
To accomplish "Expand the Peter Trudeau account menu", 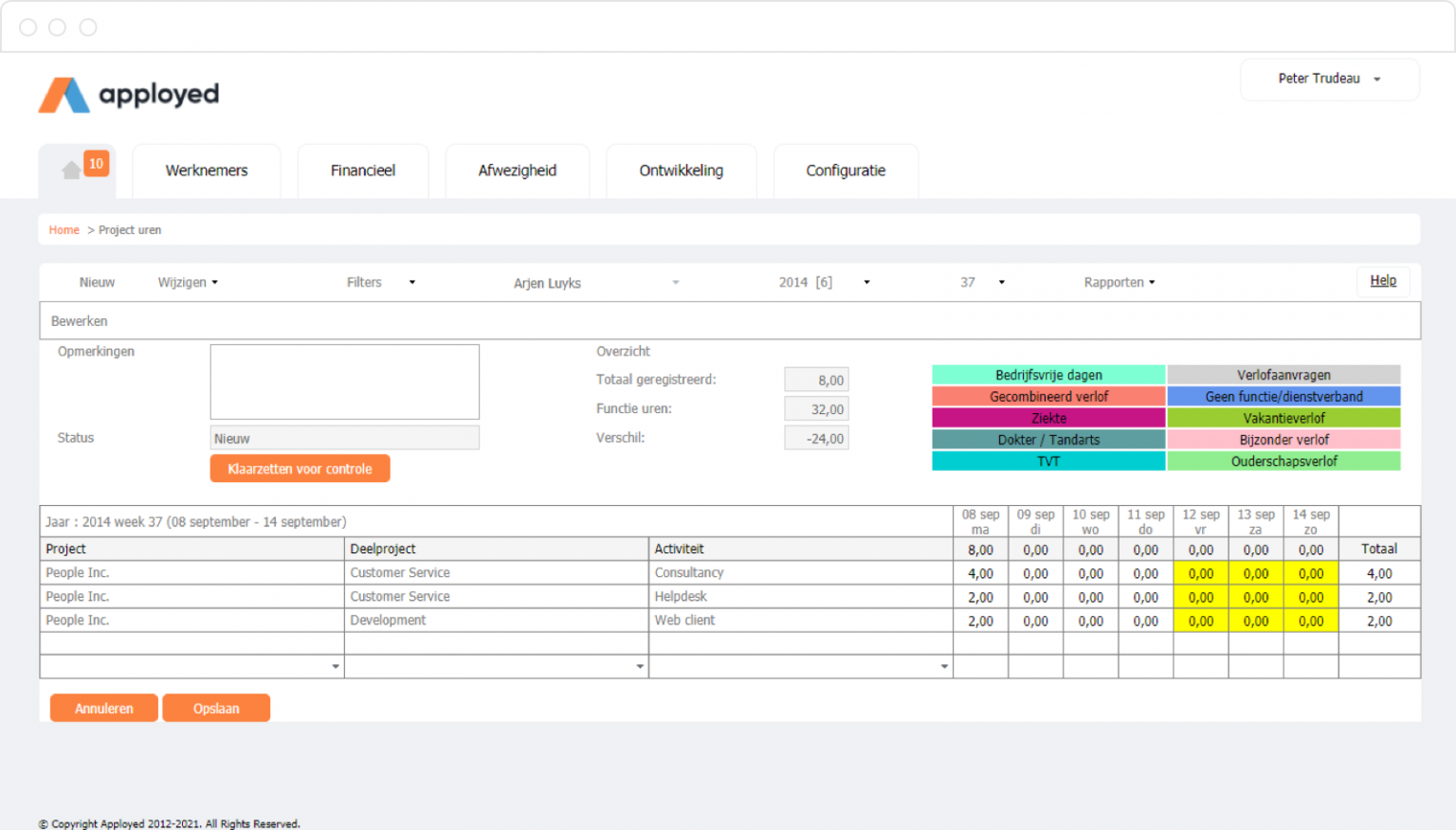I will point(1327,79).
